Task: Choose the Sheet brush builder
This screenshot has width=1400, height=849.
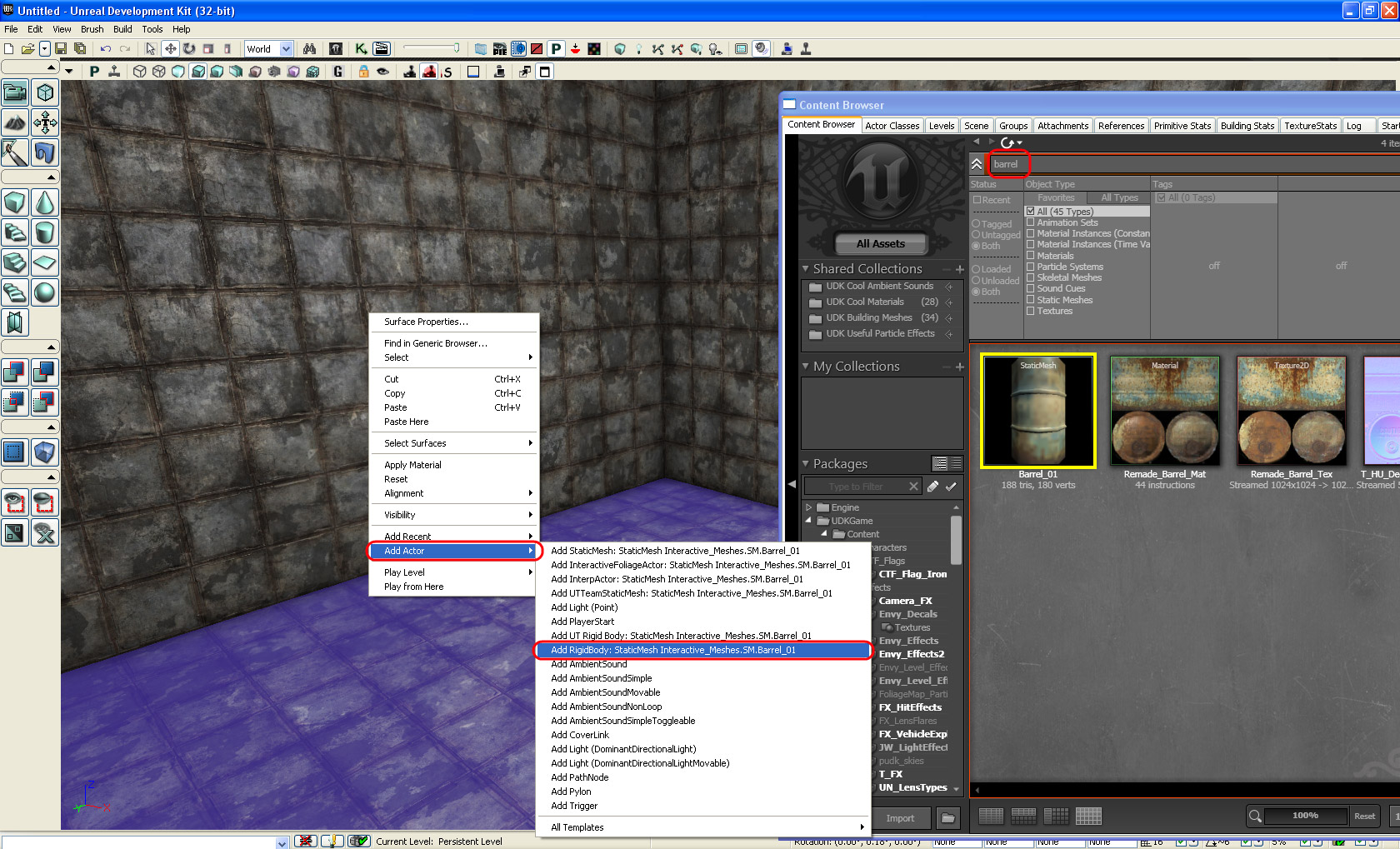Action: click(45, 262)
